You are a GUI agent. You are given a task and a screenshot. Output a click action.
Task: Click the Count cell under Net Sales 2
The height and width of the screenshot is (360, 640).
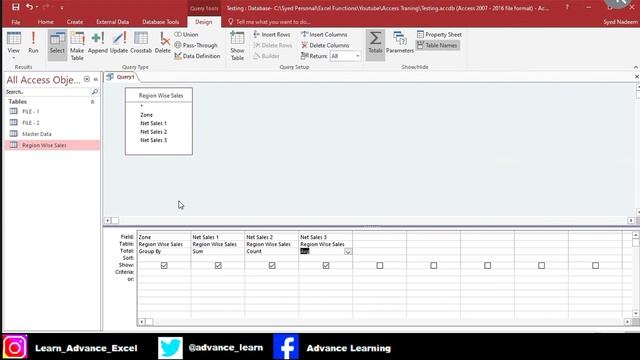(271, 251)
